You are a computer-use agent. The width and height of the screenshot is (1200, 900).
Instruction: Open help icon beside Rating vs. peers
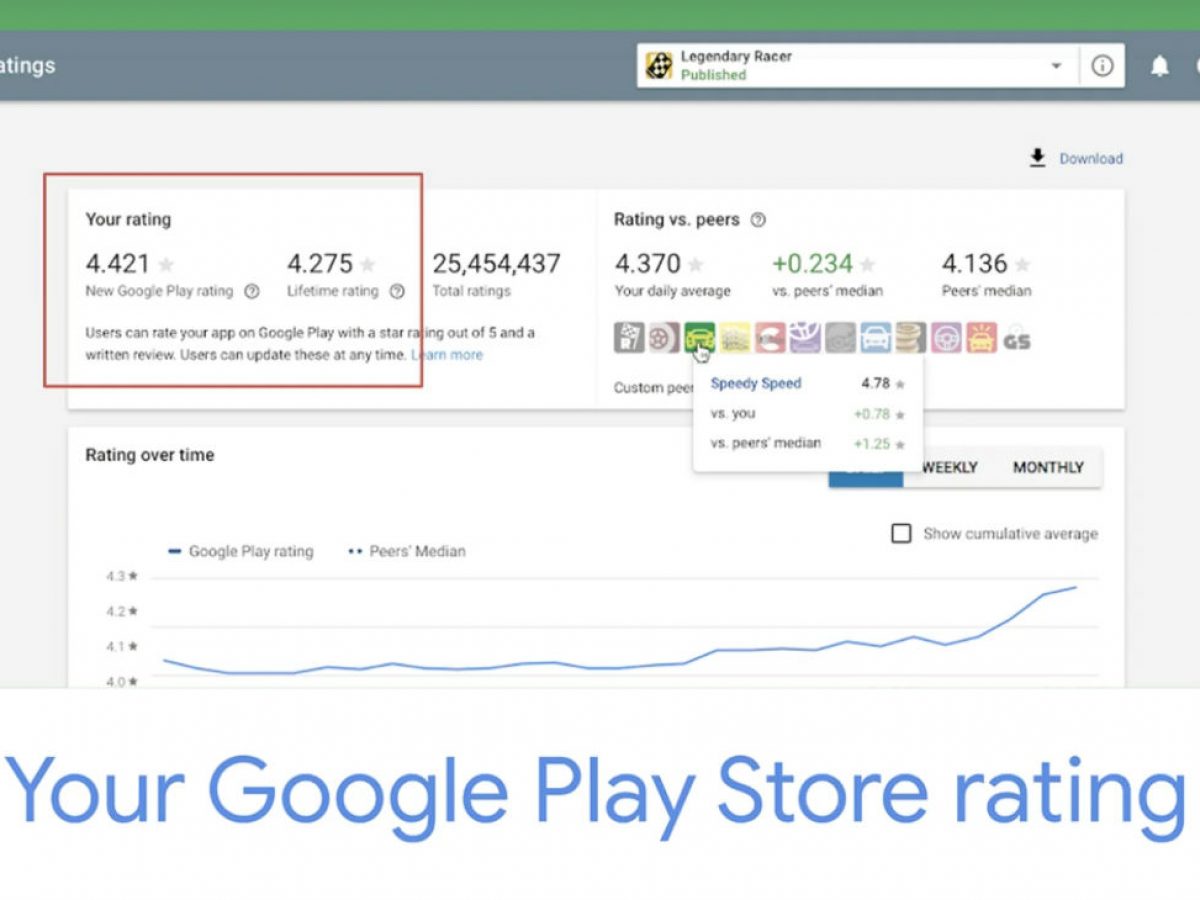[758, 219]
